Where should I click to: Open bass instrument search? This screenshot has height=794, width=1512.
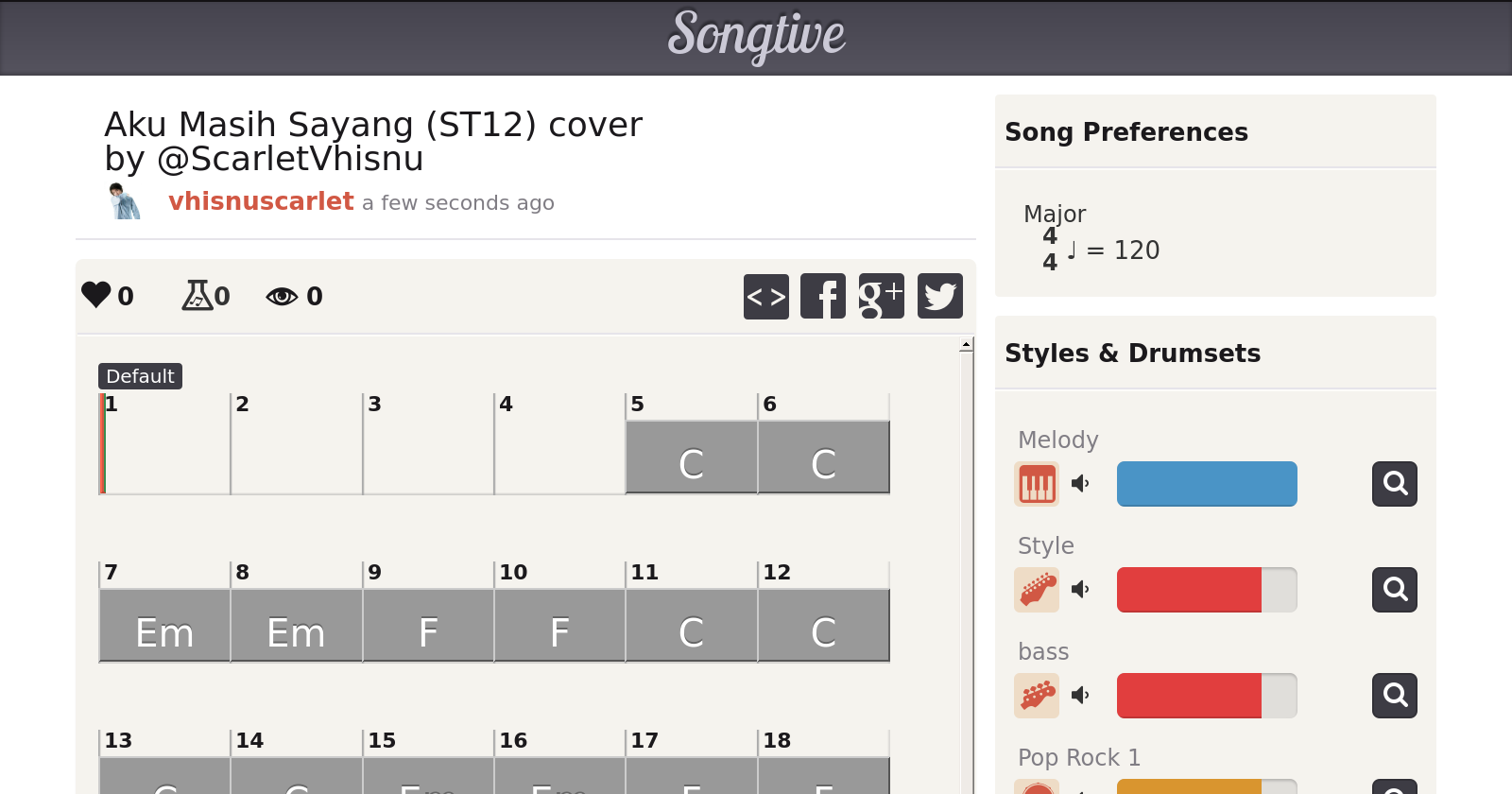tap(1395, 696)
